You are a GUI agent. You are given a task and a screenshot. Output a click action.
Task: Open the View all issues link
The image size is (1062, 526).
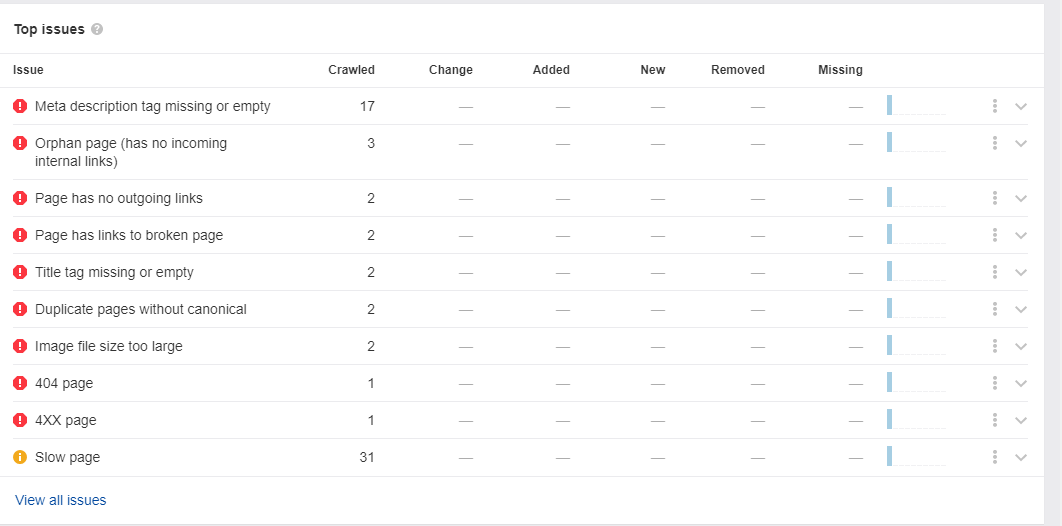pos(60,500)
